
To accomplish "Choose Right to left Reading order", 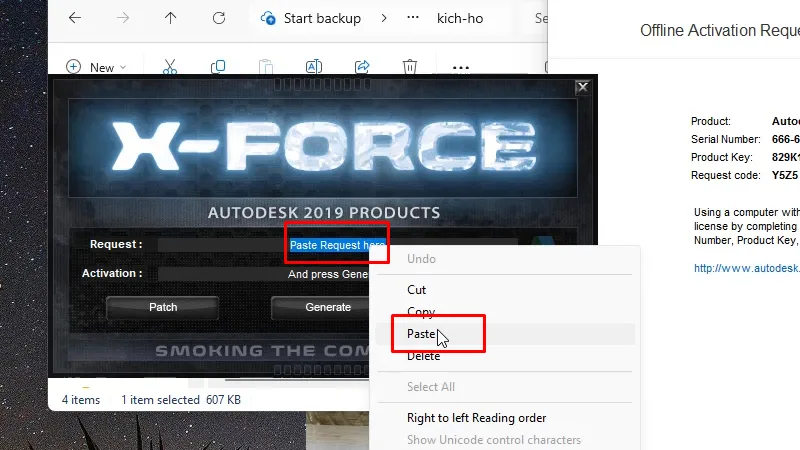I will [x=476, y=418].
